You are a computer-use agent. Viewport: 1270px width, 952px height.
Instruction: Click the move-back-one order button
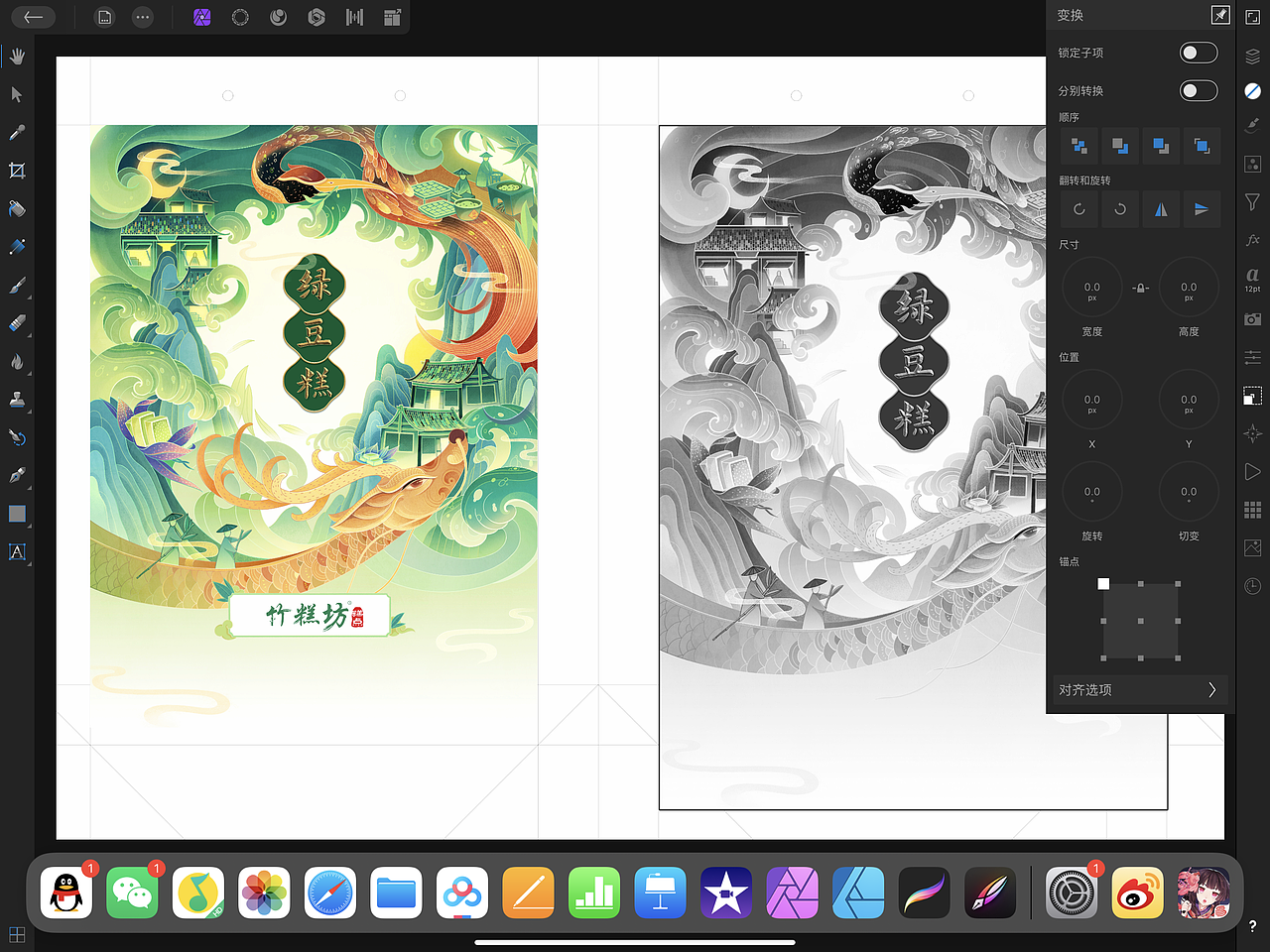tap(1120, 146)
